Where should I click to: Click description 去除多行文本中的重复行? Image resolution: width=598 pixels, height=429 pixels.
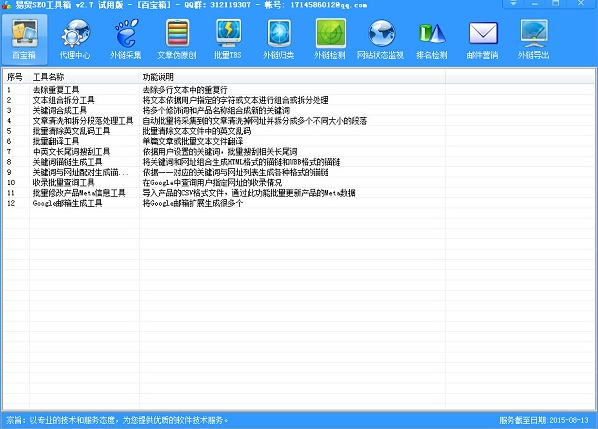[185, 90]
